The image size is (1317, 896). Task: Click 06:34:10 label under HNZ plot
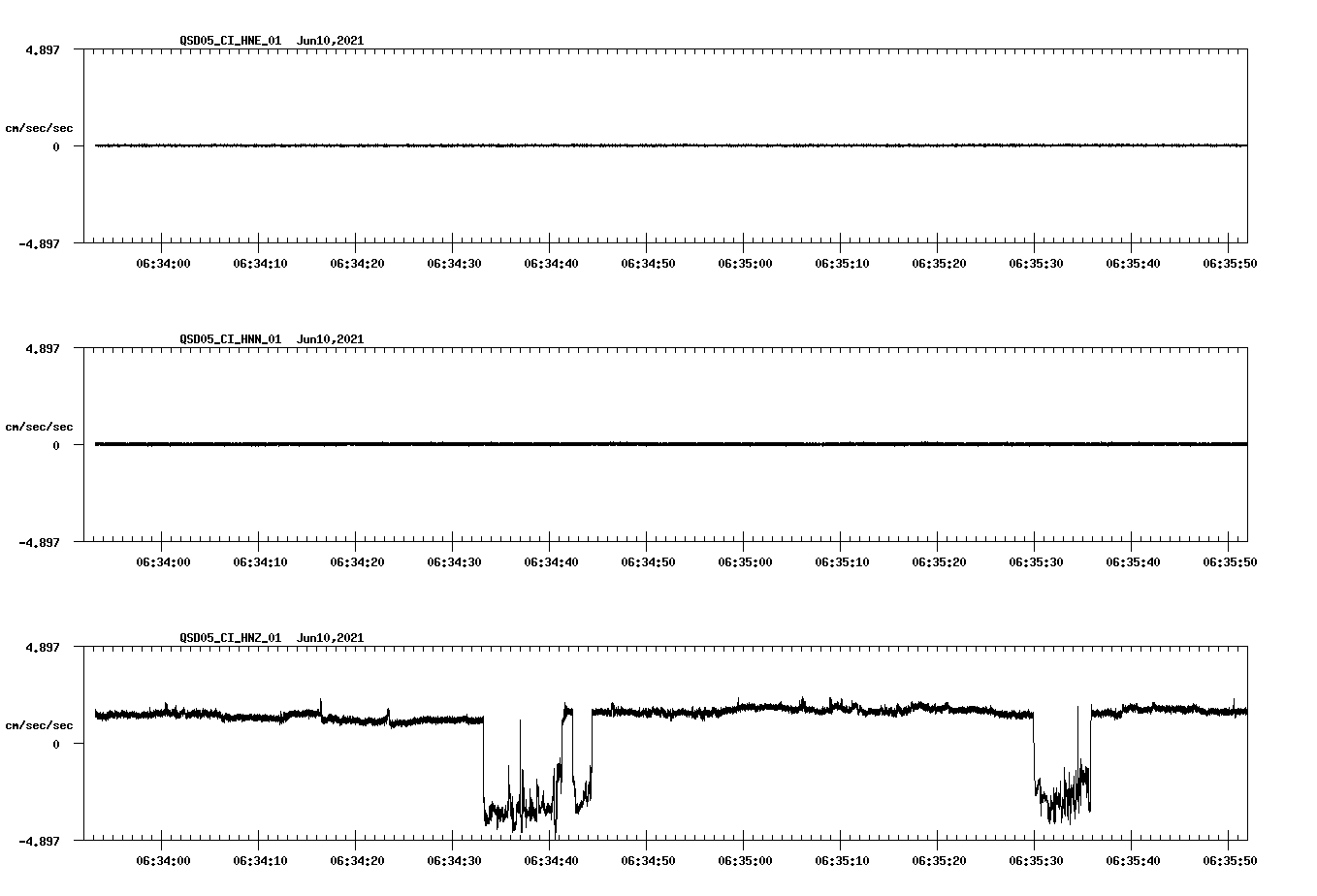[260, 861]
